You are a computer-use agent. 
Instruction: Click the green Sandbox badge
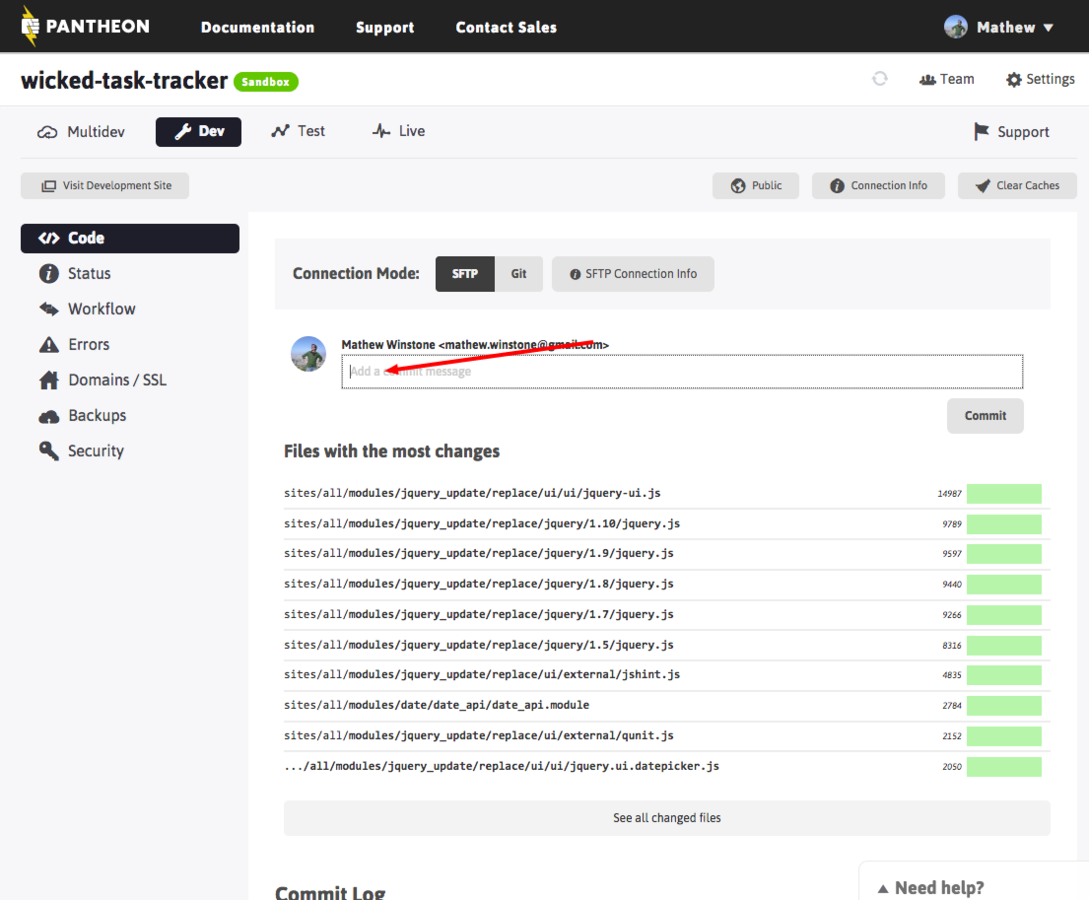tap(266, 82)
